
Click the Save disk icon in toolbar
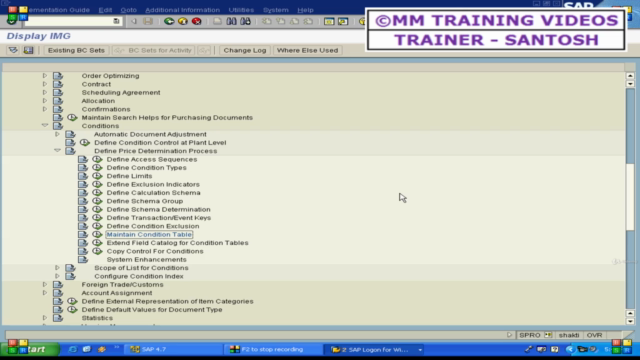click(x=148, y=21)
